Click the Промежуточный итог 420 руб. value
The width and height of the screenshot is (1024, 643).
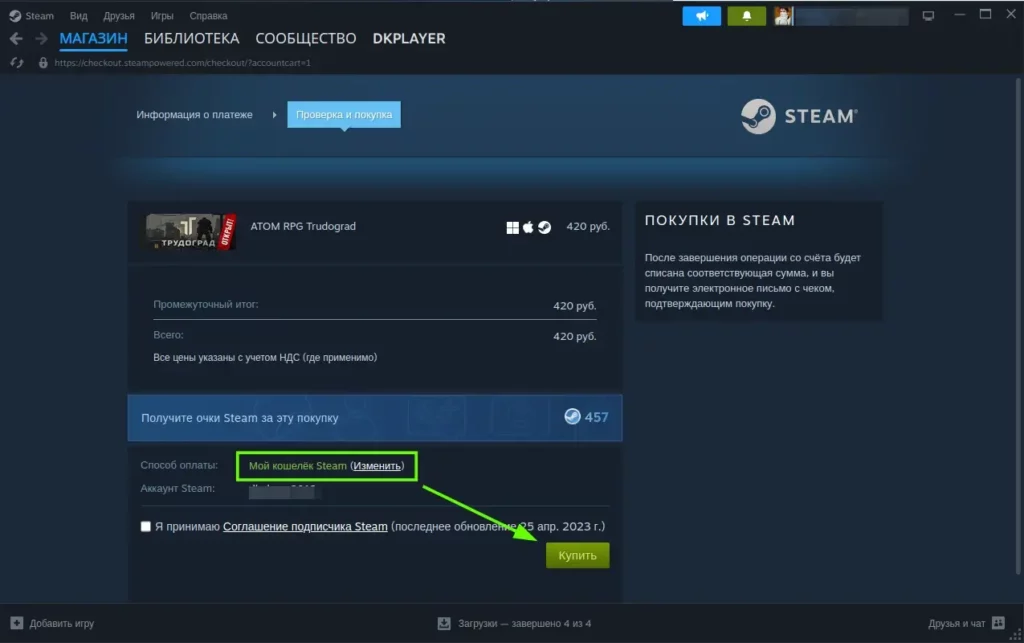(x=575, y=306)
